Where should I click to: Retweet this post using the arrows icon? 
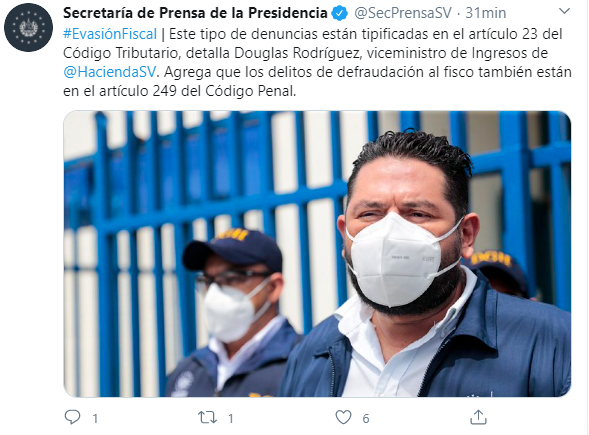click(x=207, y=417)
